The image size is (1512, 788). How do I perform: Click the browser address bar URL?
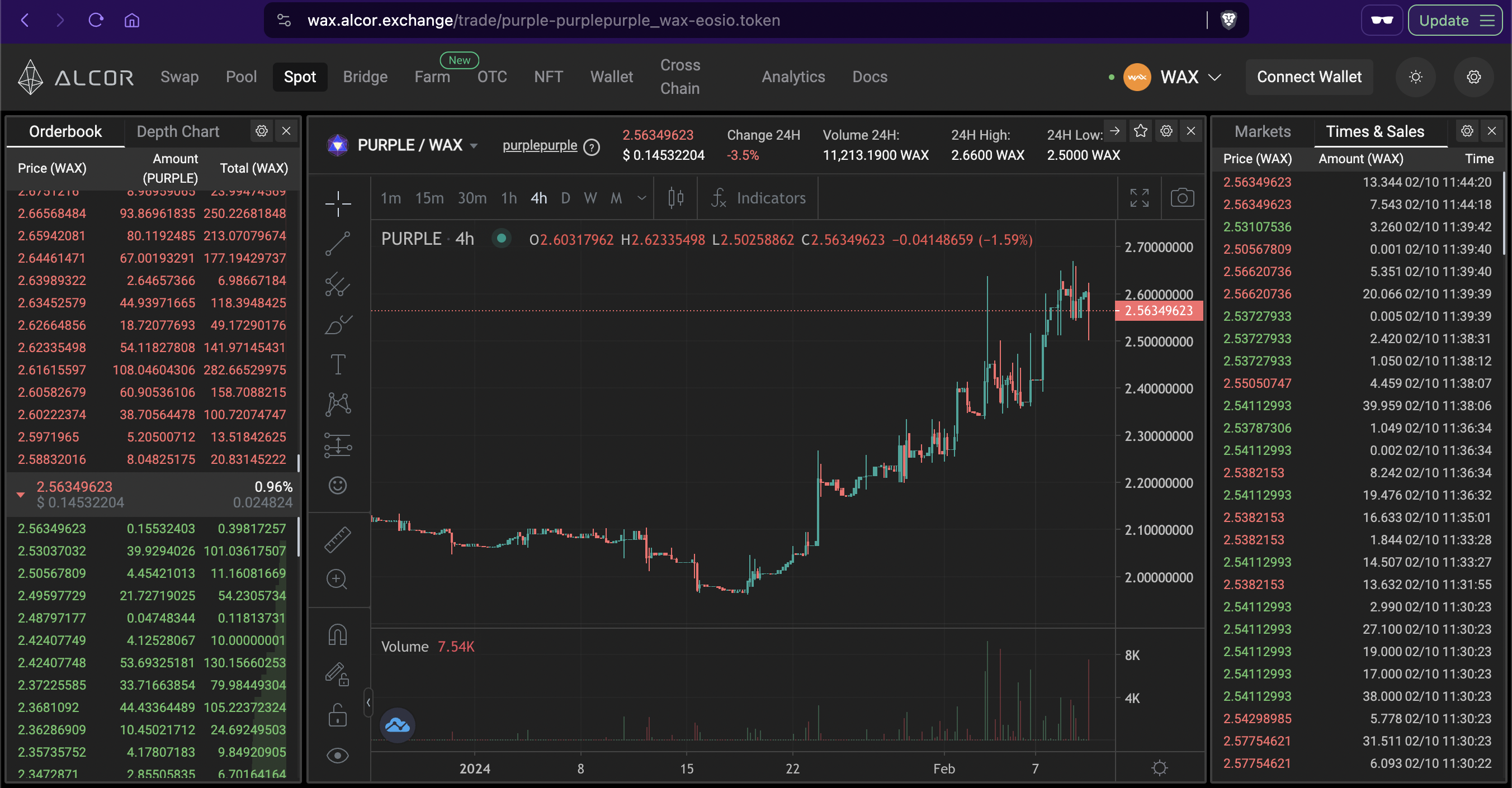[544, 21]
